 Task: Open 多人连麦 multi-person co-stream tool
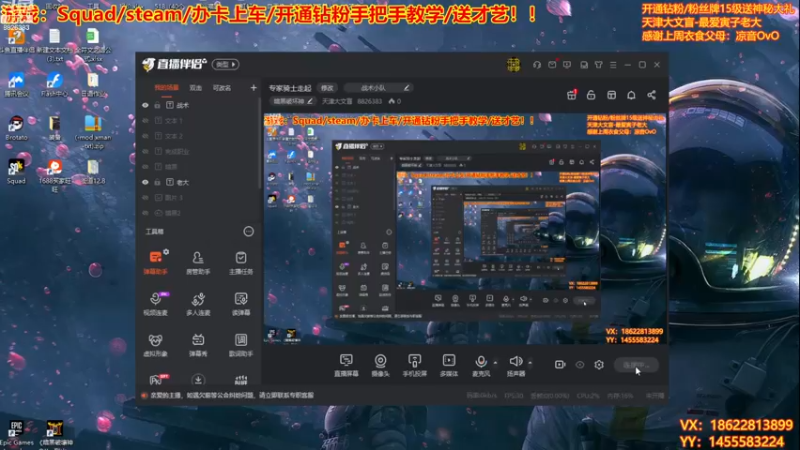198,303
